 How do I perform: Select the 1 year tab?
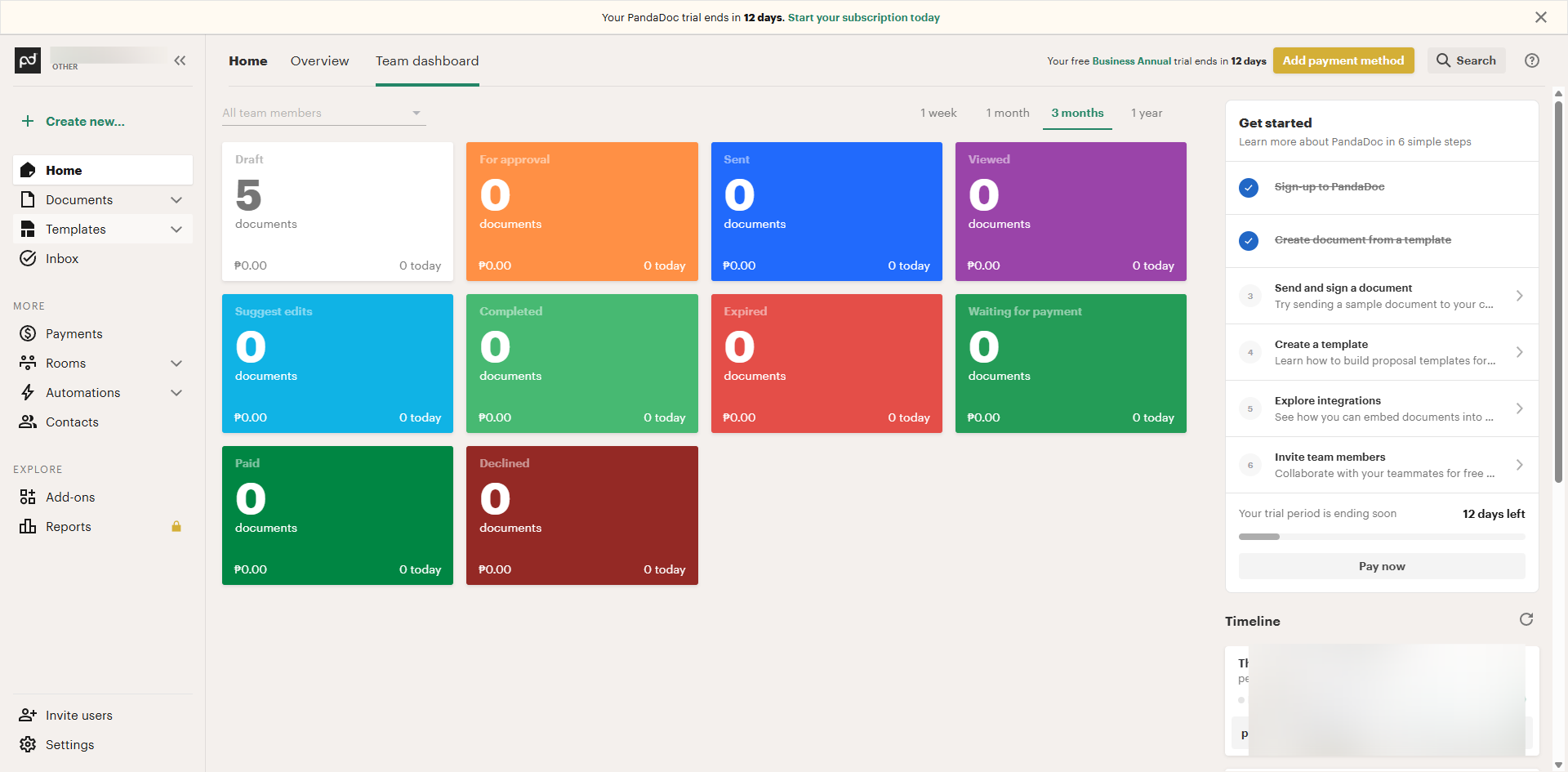[1147, 113]
